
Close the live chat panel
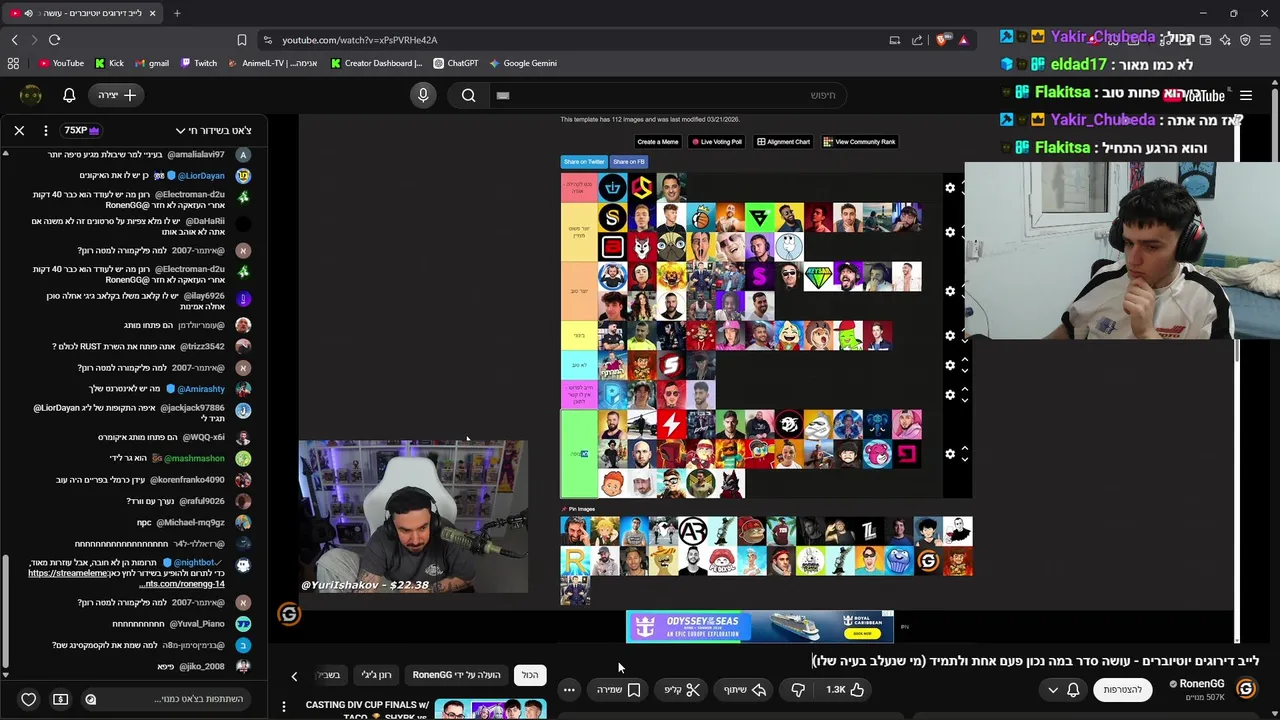(19, 130)
